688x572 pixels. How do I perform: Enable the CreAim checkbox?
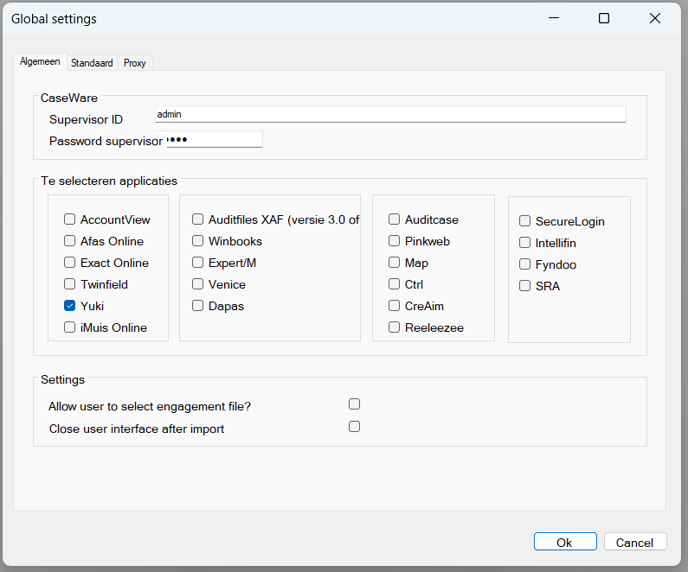coord(394,305)
